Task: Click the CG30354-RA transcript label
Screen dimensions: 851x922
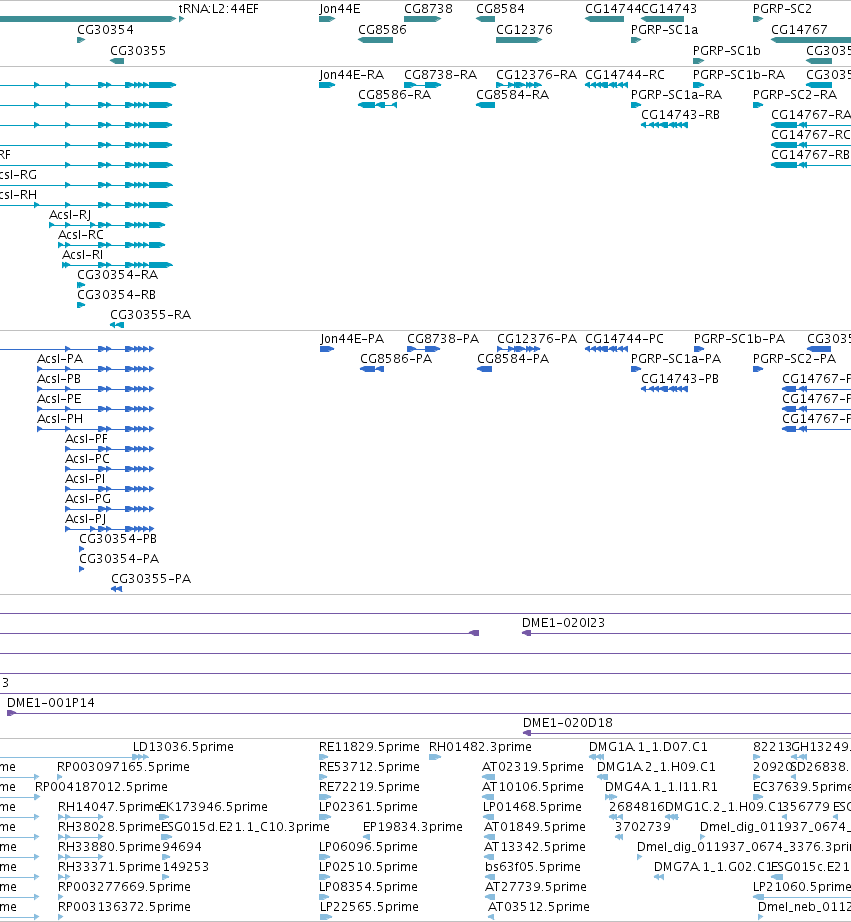Action: 118,275
